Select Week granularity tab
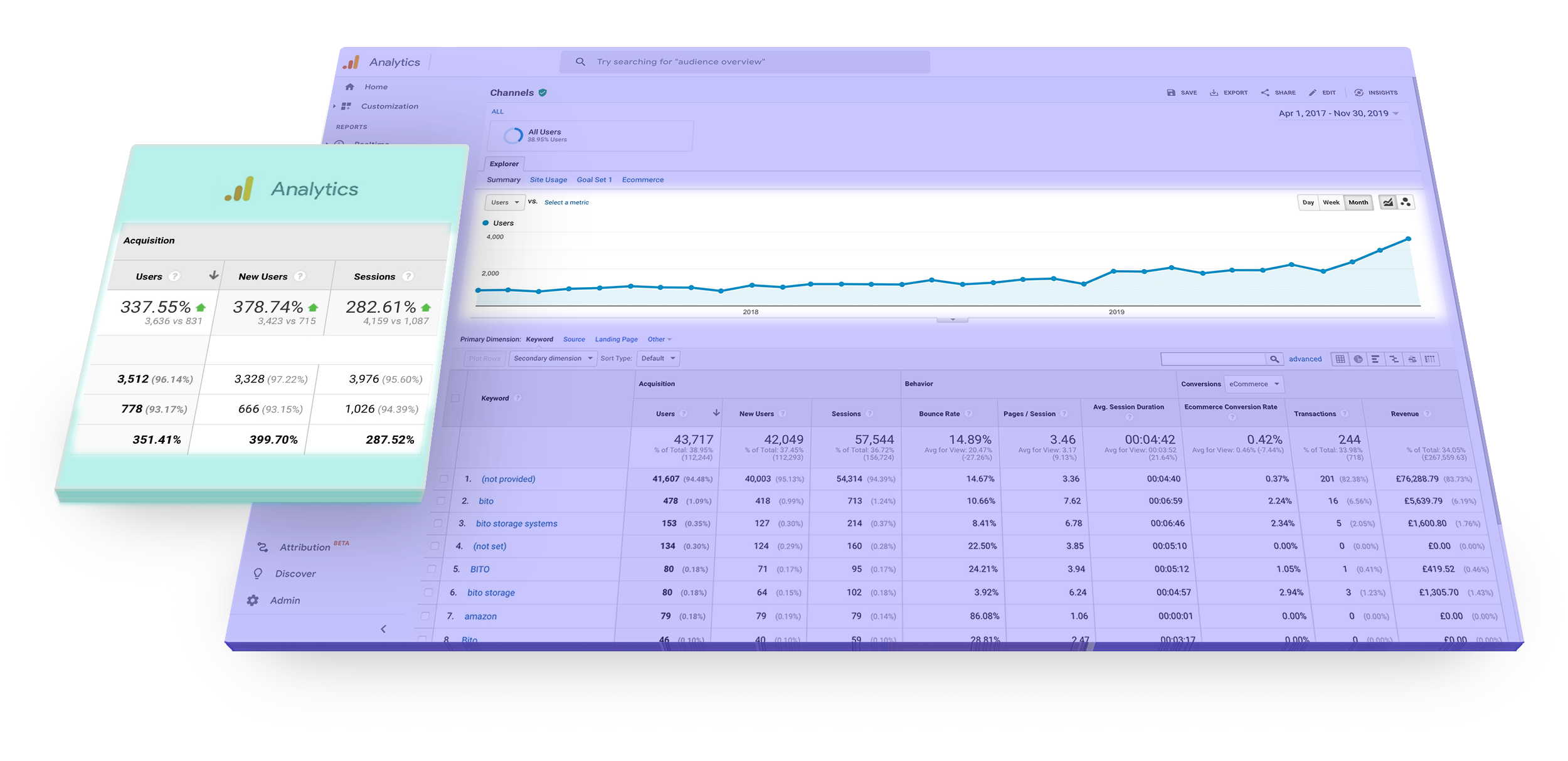 [1331, 202]
